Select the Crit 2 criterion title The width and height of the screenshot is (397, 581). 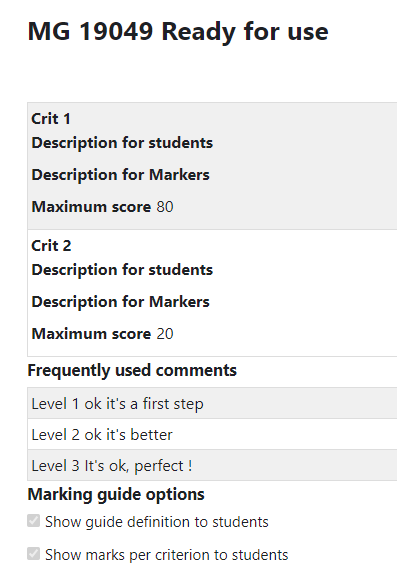[x=51, y=246]
